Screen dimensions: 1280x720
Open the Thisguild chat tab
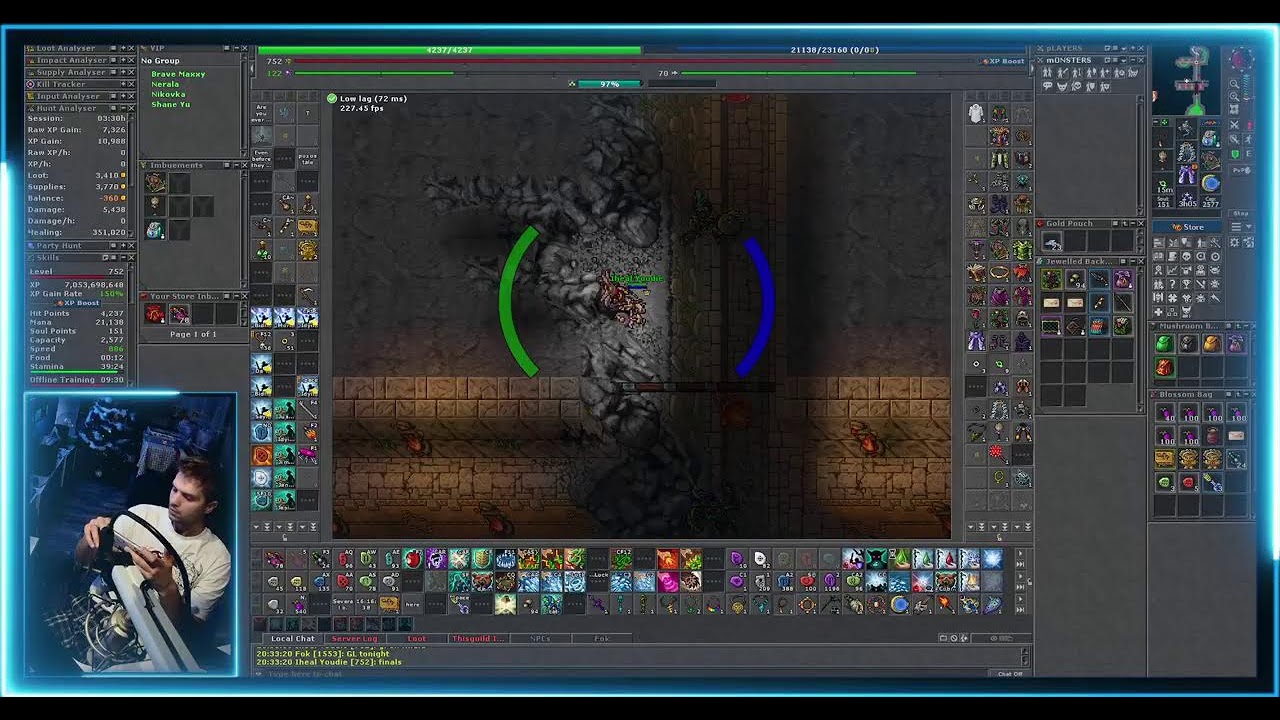coord(478,638)
